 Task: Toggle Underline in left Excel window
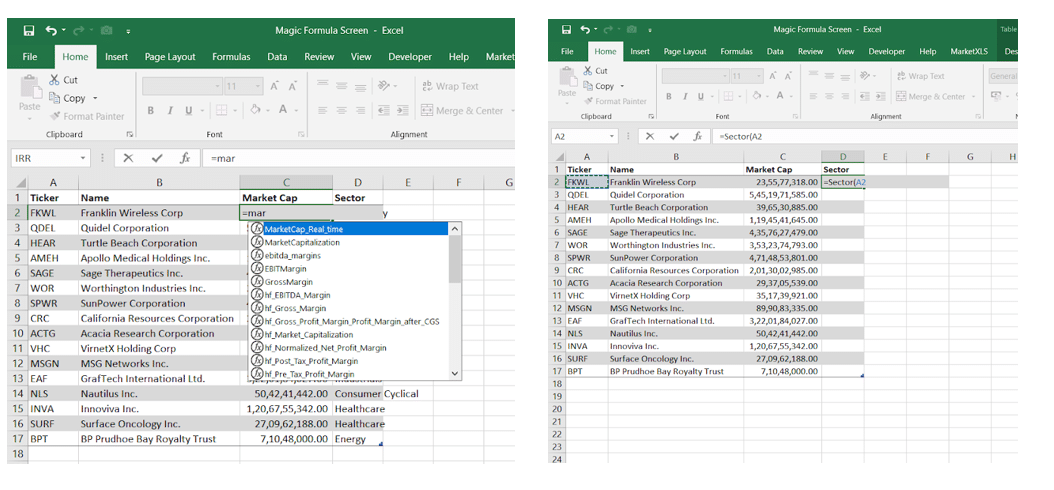pos(188,111)
